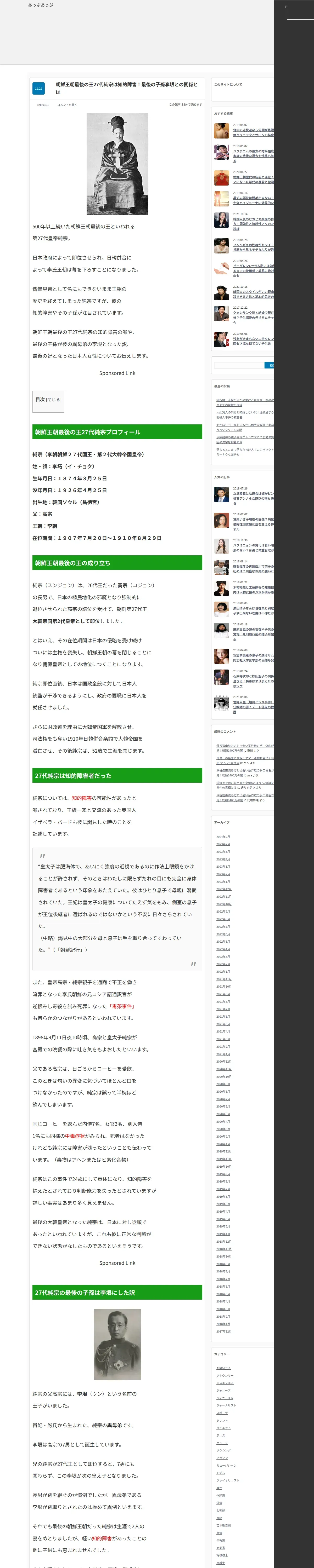Open thumbnail of the 2018.01.18 麻原彰晃 article
The image size is (314, 1568).
[x=221, y=630]
